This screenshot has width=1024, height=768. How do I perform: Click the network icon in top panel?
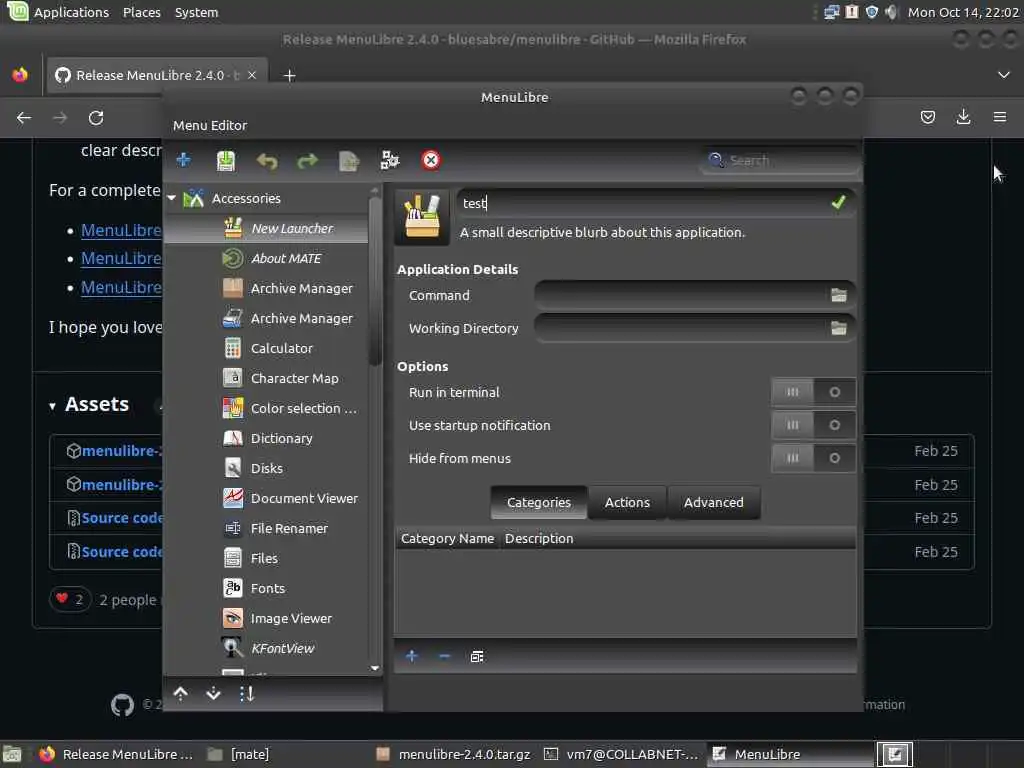click(831, 12)
